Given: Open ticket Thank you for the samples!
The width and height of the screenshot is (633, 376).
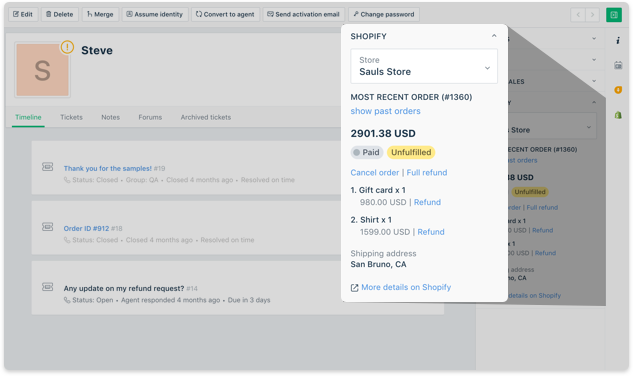Looking at the screenshot, I should pos(107,168).
